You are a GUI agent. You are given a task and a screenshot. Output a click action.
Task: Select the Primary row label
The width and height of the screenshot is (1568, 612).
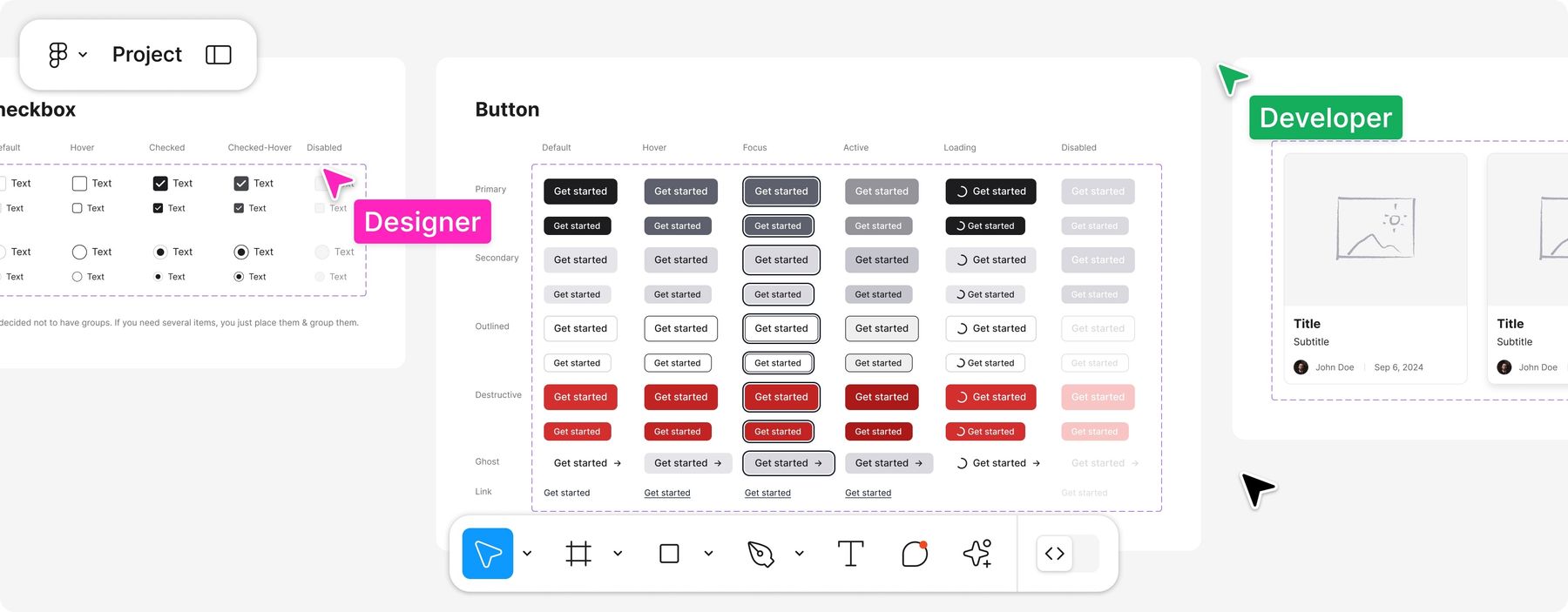click(x=490, y=190)
